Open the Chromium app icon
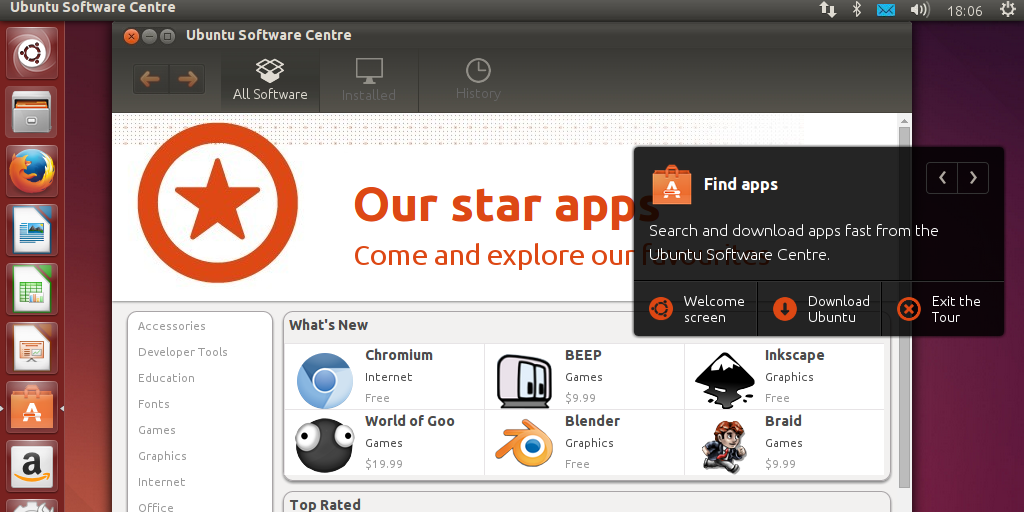Image resolution: width=1024 pixels, height=512 pixels. 325,380
